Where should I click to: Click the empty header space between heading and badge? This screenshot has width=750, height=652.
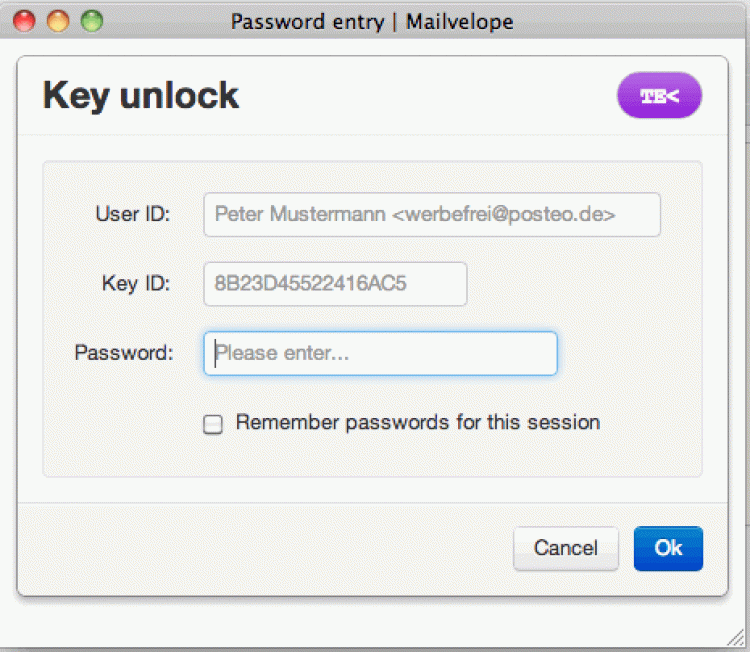point(430,96)
